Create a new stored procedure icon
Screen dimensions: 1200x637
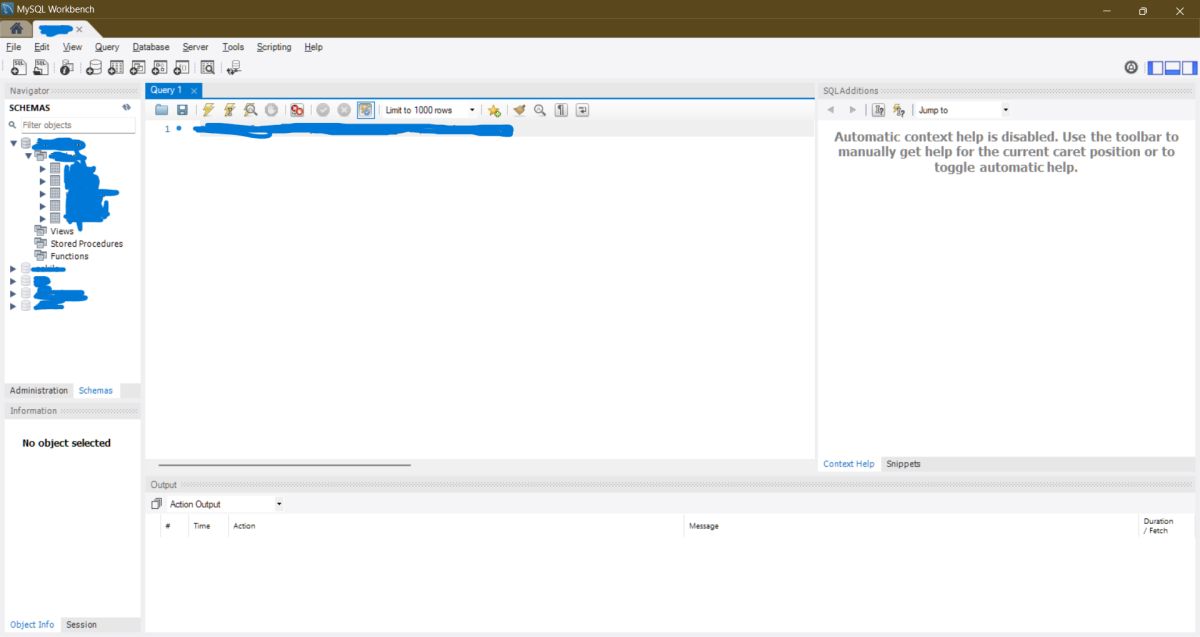click(x=160, y=68)
